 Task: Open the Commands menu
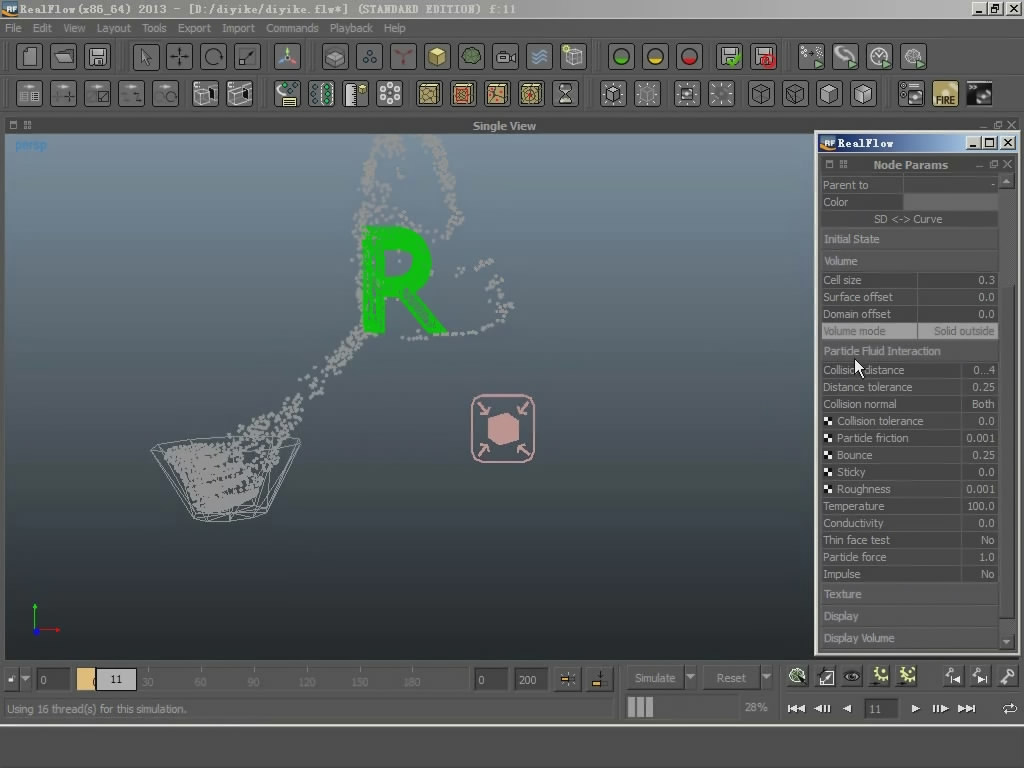(292, 28)
